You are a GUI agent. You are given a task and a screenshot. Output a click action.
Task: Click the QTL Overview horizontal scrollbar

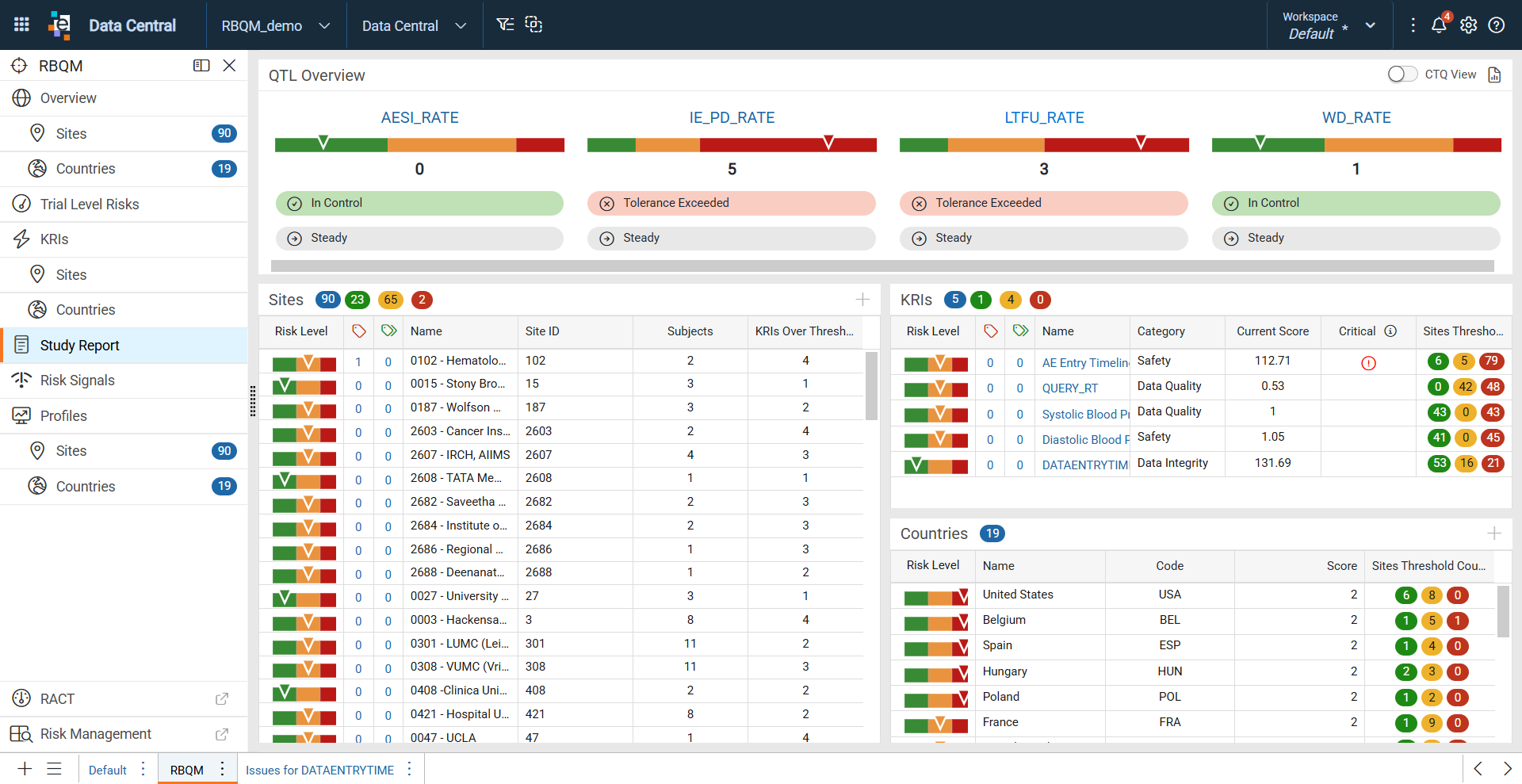[x=882, y=266]
